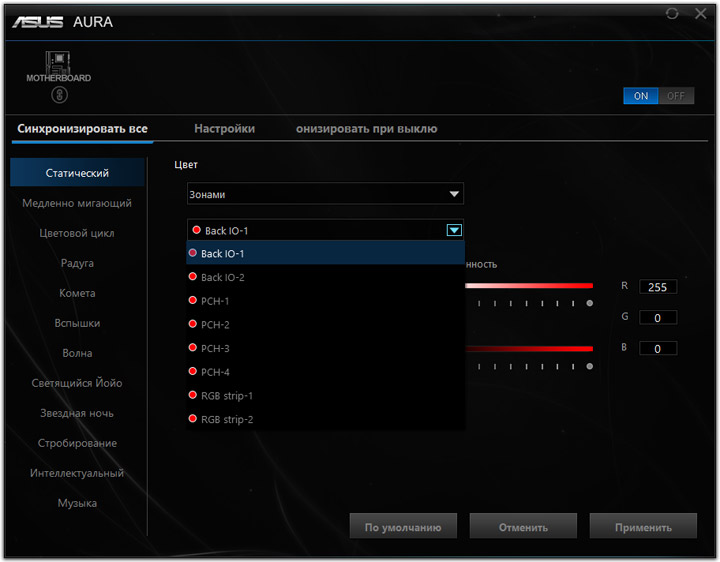Select the Волна effect
Screen dimensions: 720x562
coord(77,353)
